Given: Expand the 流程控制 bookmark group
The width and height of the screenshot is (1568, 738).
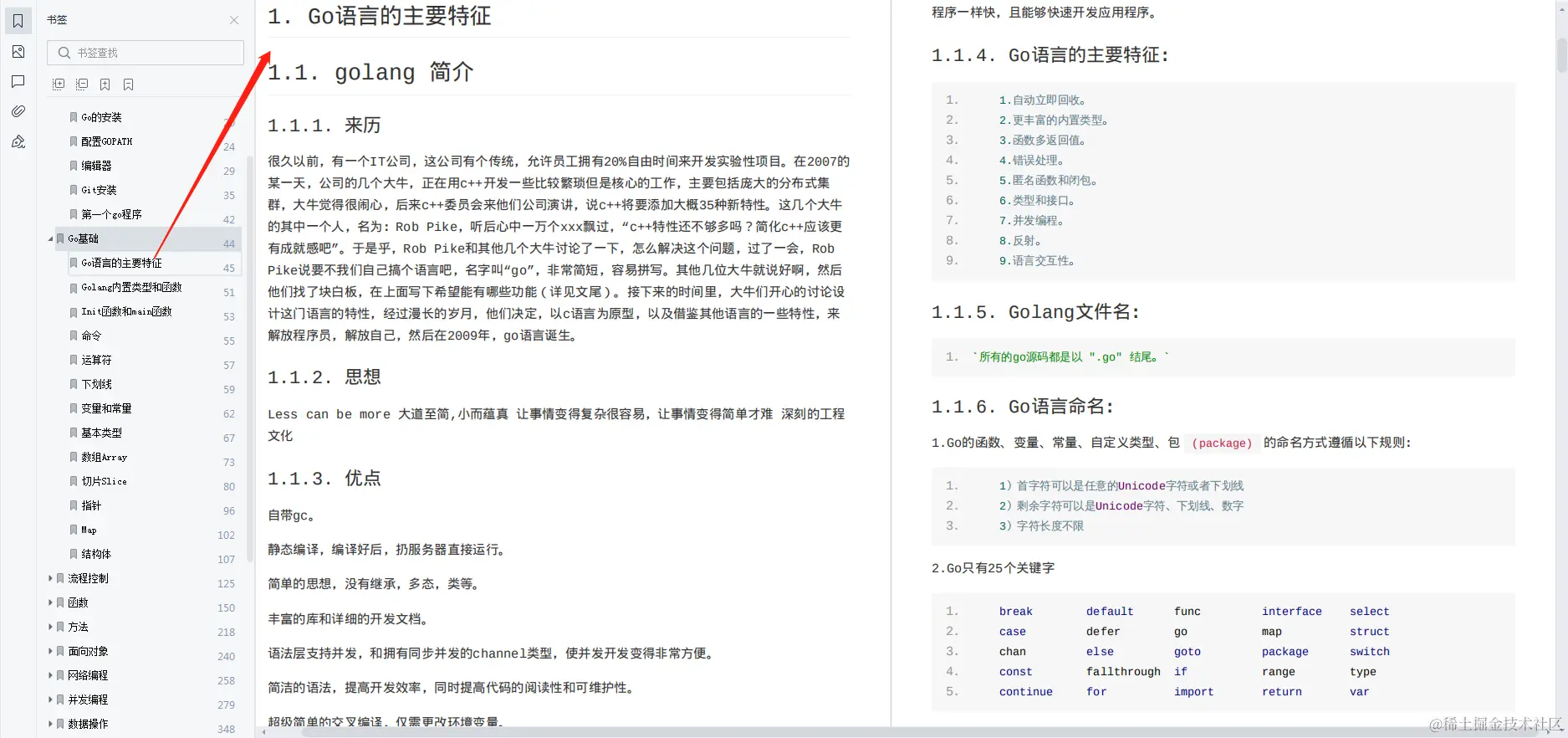Looking at the screenshot, I should (x=50, y=578).
